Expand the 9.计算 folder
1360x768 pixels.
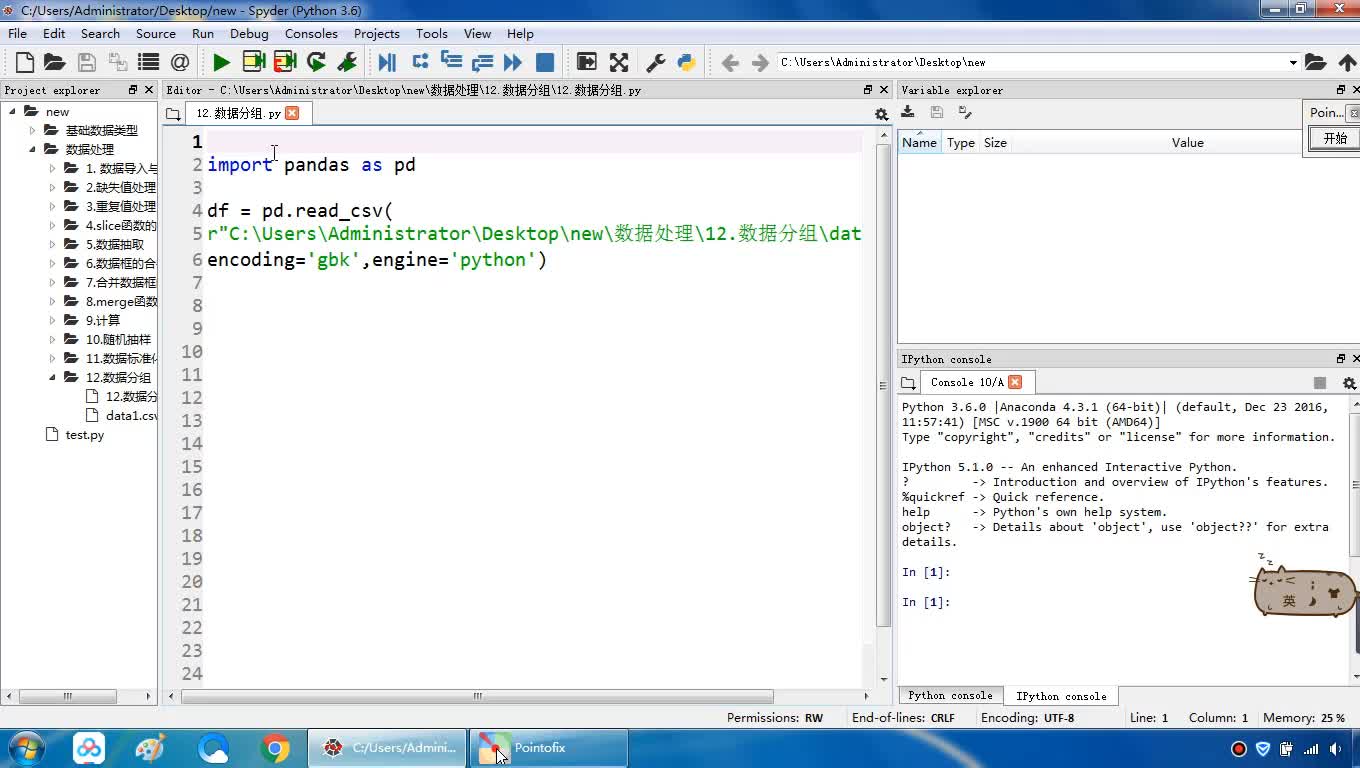53,321
